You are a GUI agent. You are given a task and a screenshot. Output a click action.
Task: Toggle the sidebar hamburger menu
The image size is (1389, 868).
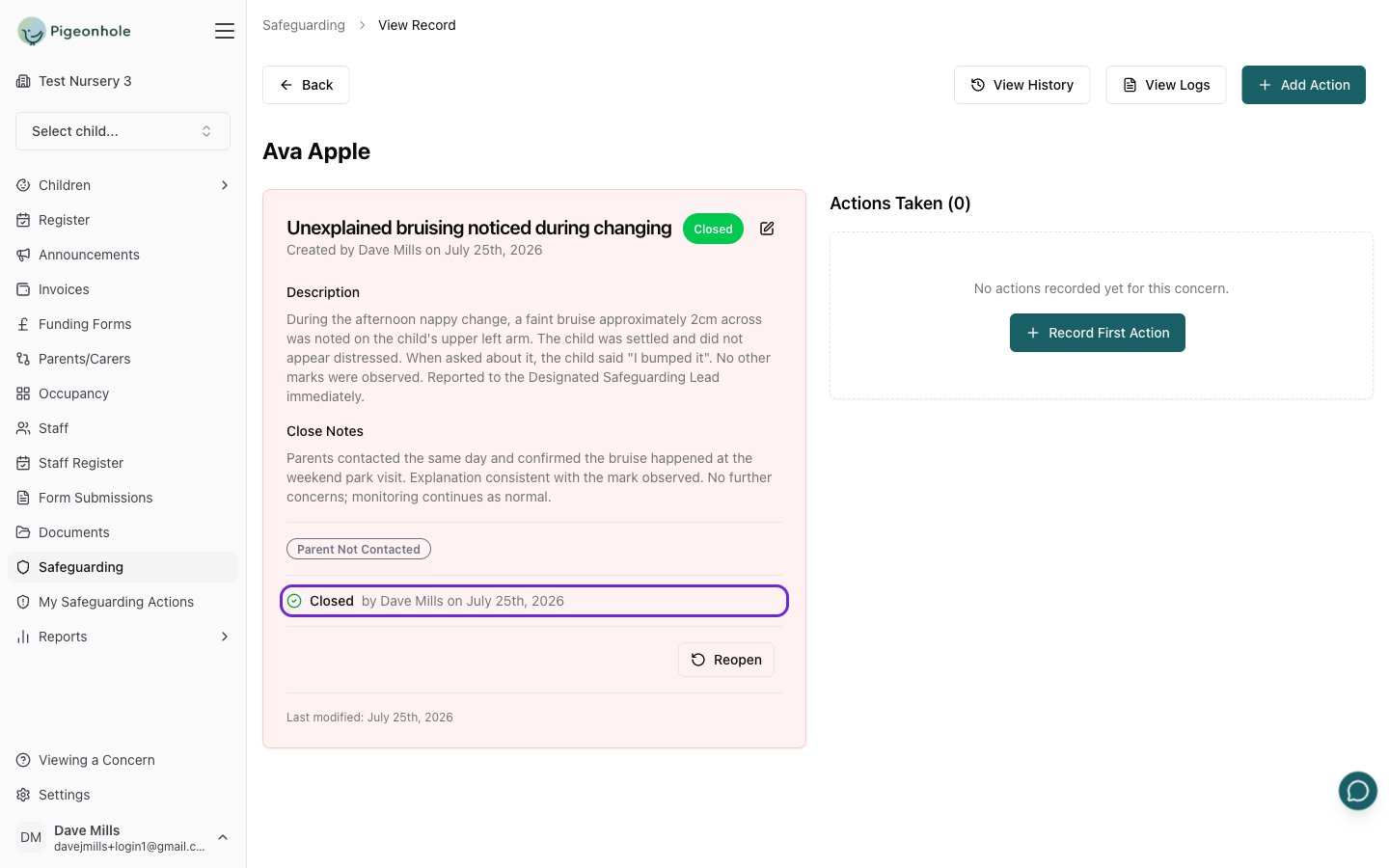pyautogui.click(x=225, y=31)
